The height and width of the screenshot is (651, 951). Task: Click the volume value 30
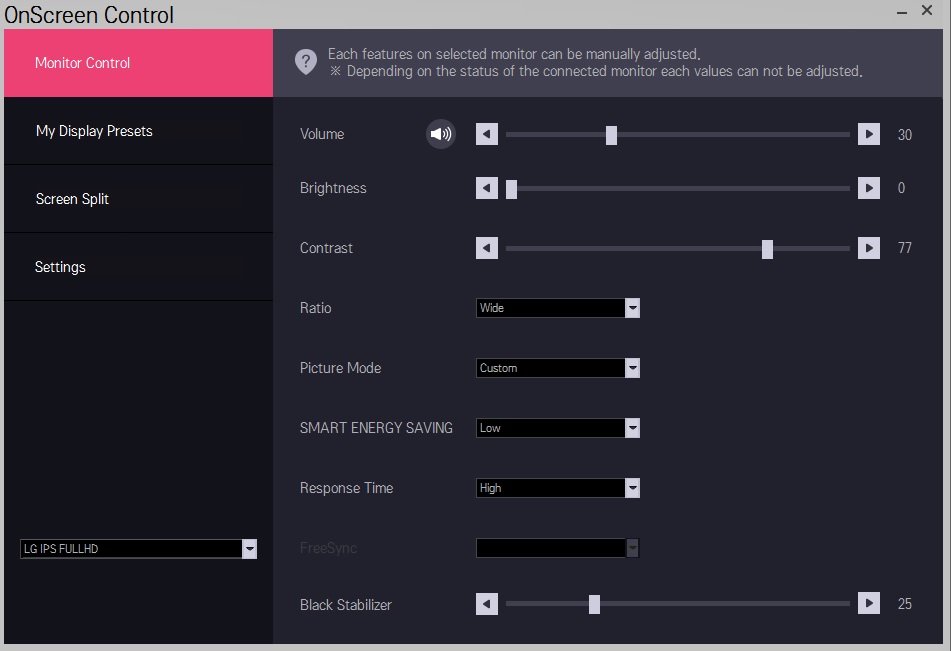pyautogui.click(x=904, y=135)
